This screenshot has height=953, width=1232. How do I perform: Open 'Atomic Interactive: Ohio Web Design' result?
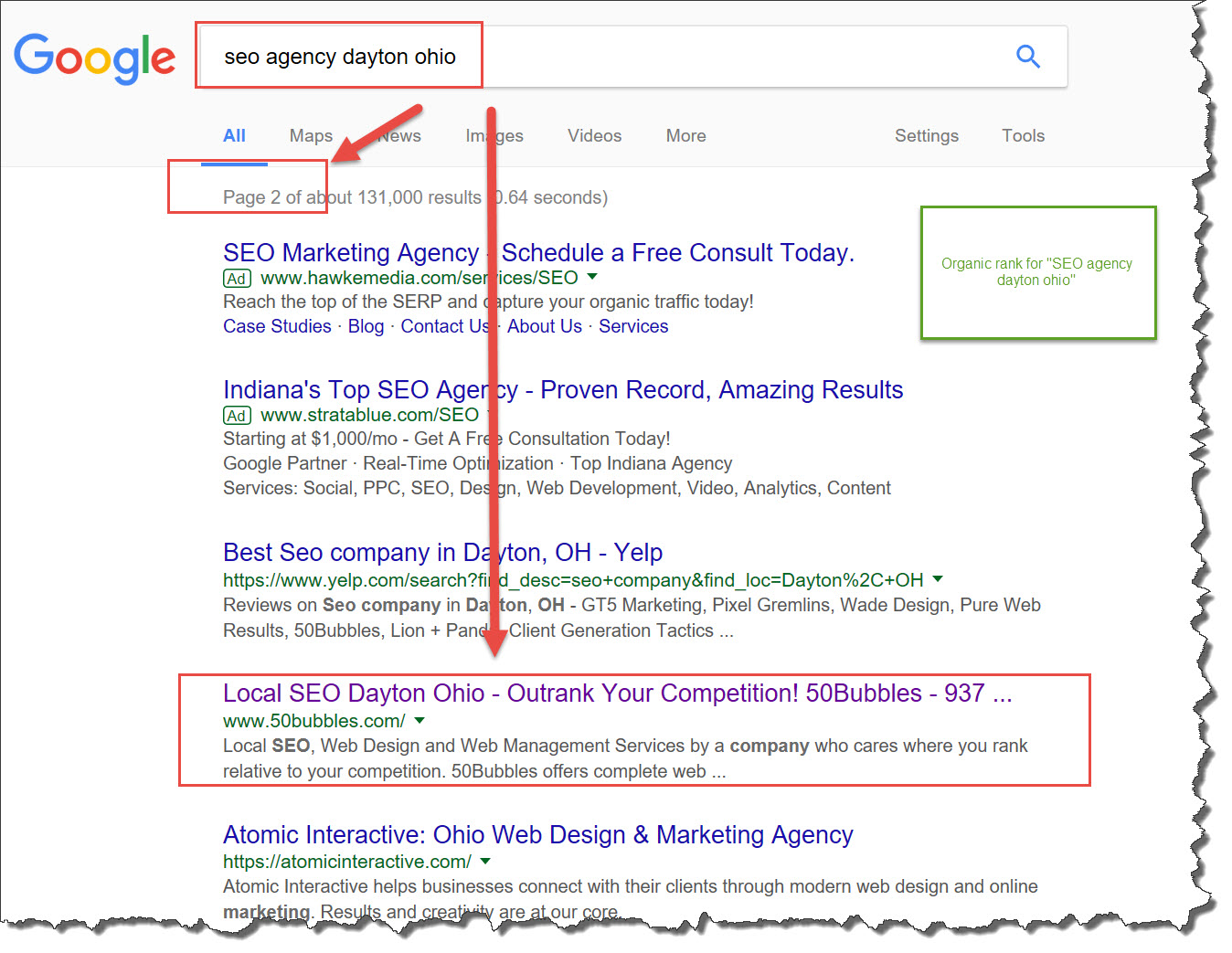(538, 835)
